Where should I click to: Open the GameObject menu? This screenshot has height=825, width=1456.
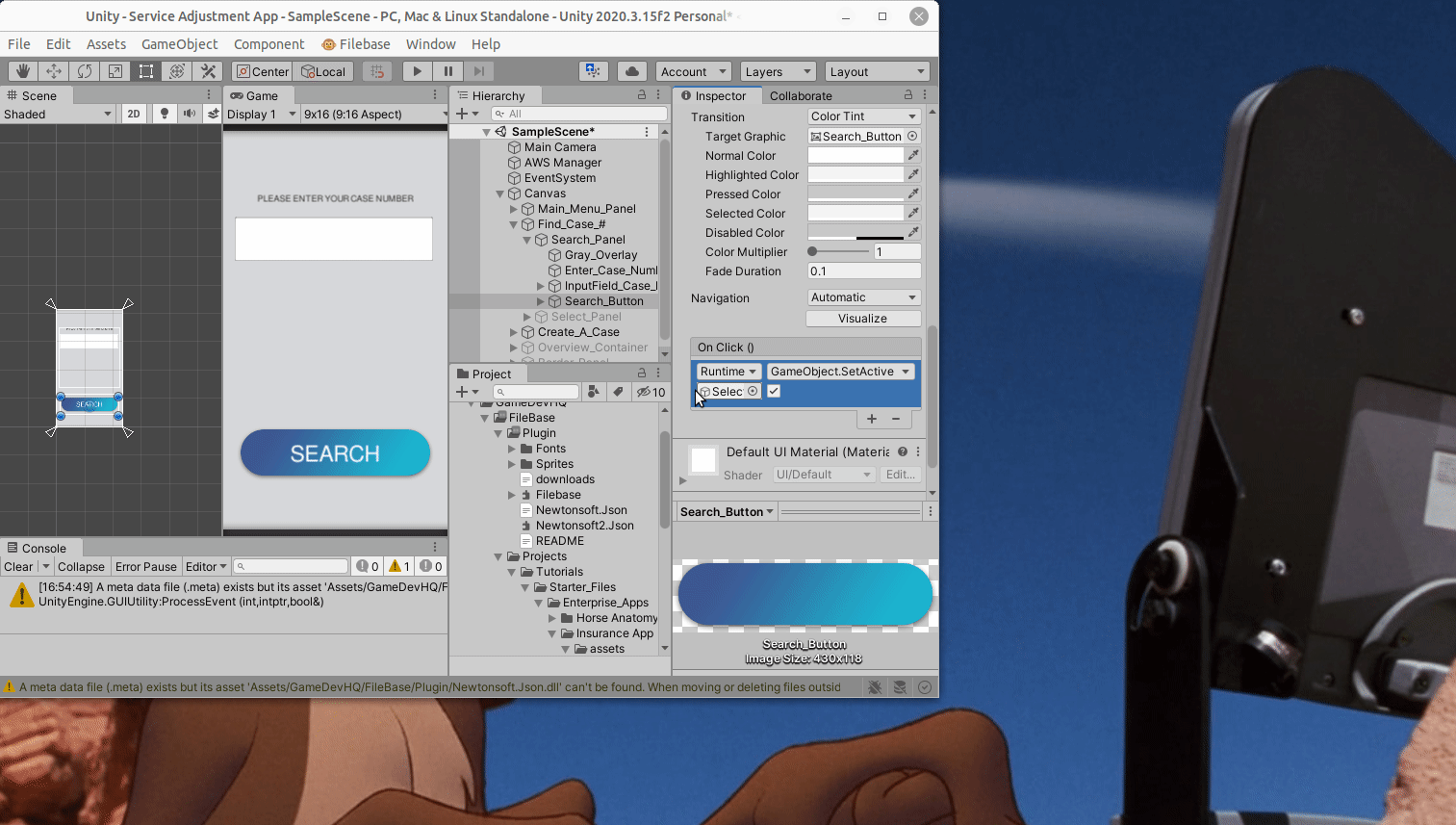click(180, 44)
